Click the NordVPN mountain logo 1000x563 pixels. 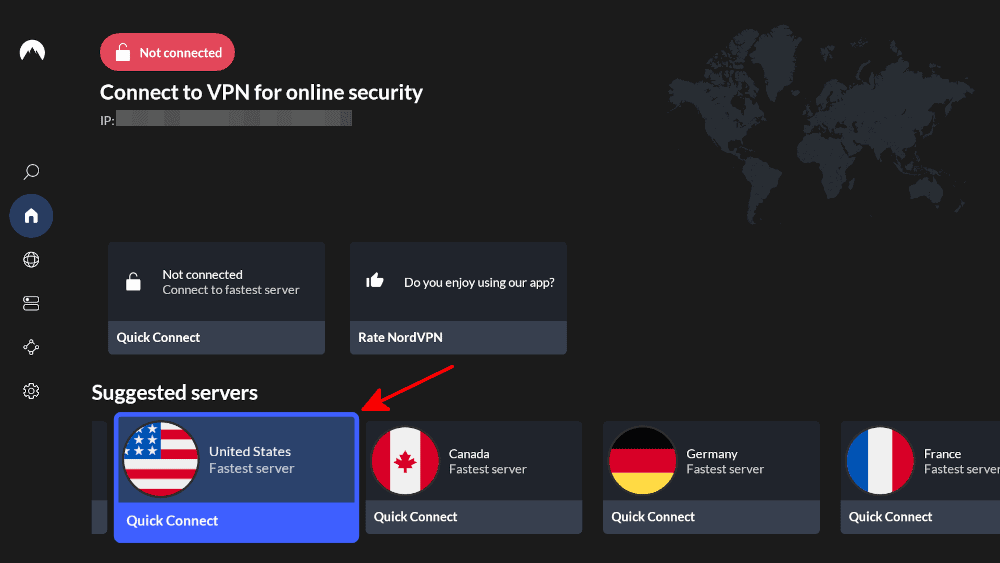click(x=32, y=52)
